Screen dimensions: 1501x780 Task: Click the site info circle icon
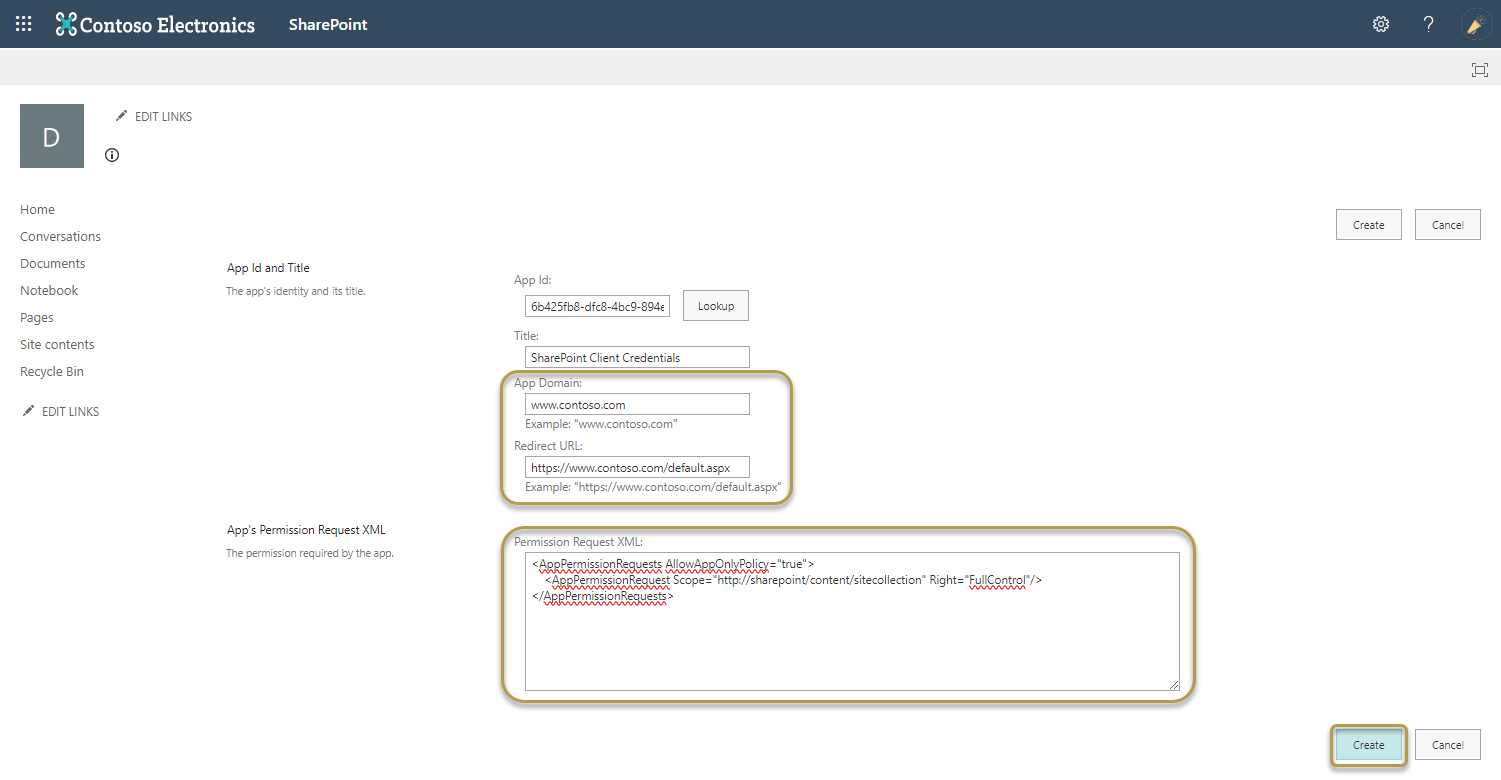[112, 155]
